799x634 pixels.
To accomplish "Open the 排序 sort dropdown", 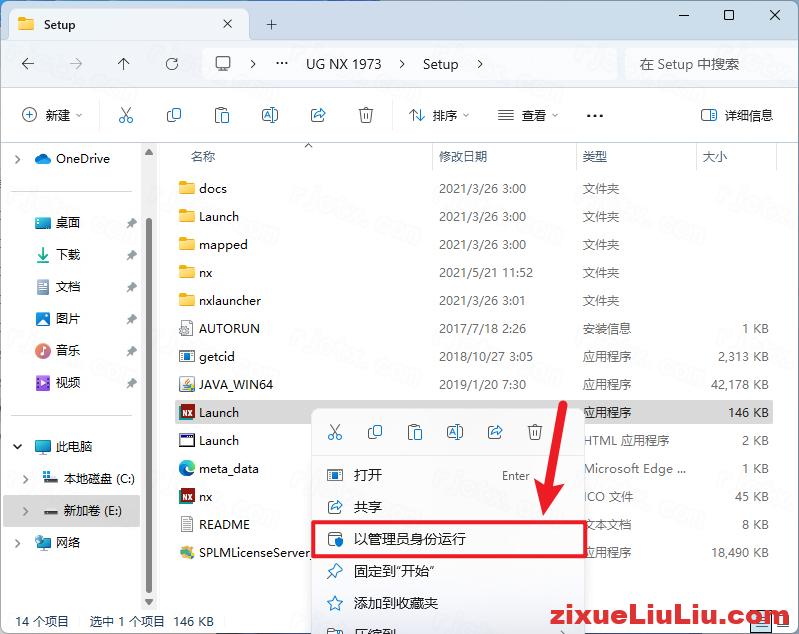I will (x=438, y=116).
